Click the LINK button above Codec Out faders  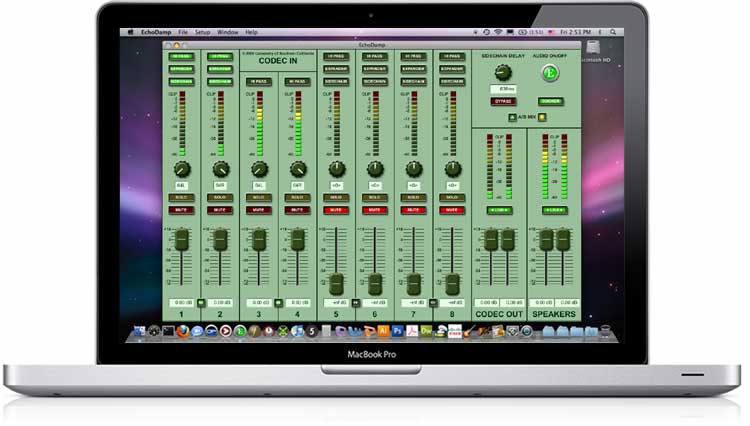pos(499,210)
